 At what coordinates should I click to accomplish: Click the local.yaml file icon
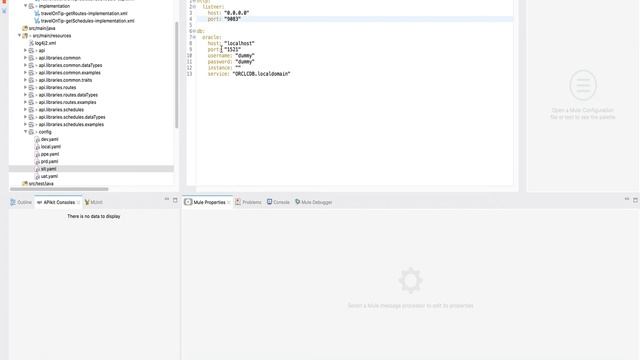pyautogui.click(x=37, y=147)
